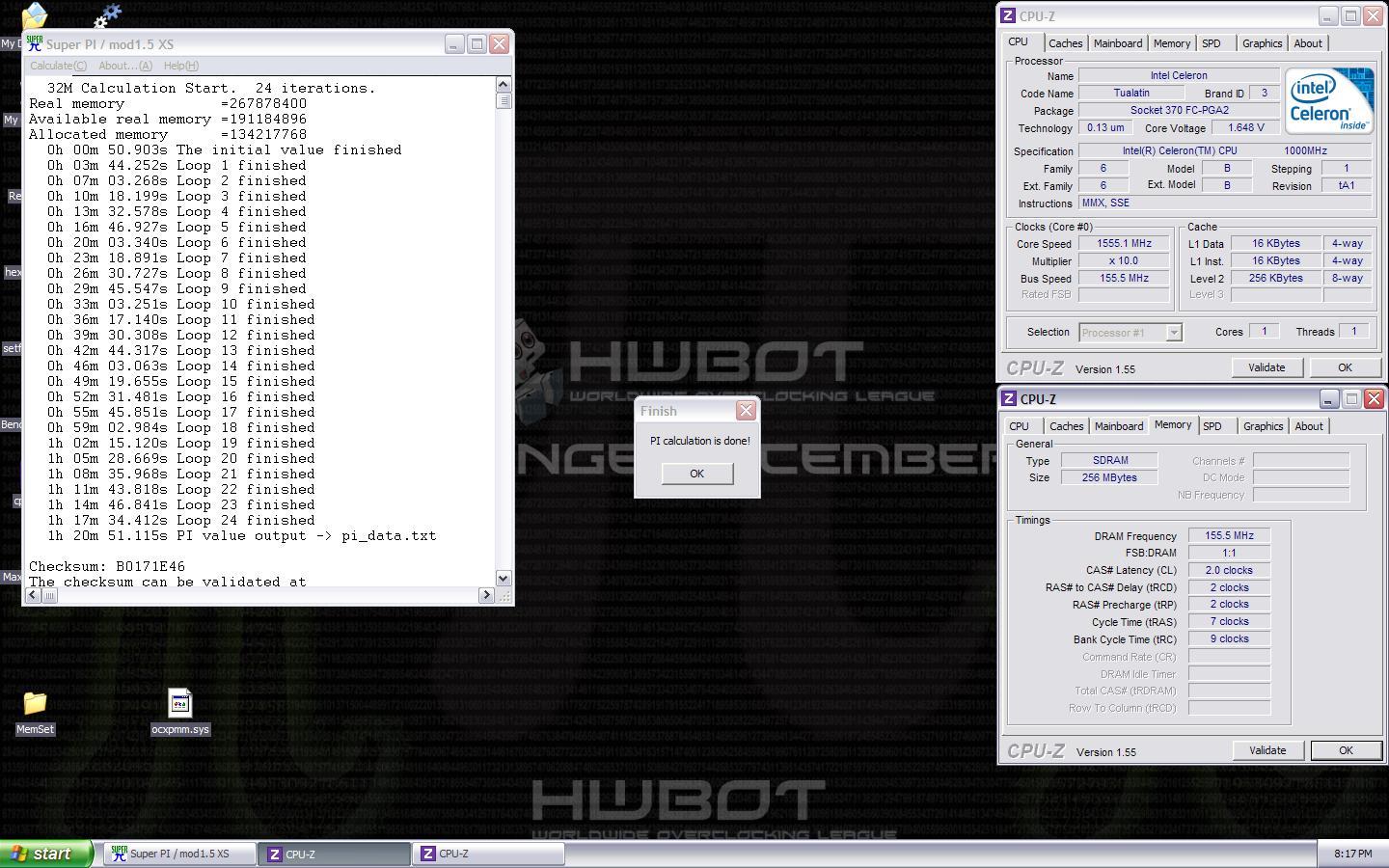Click the Bus Speed 155.5 MHz field
The image size is (1389, 868).
1124,278
